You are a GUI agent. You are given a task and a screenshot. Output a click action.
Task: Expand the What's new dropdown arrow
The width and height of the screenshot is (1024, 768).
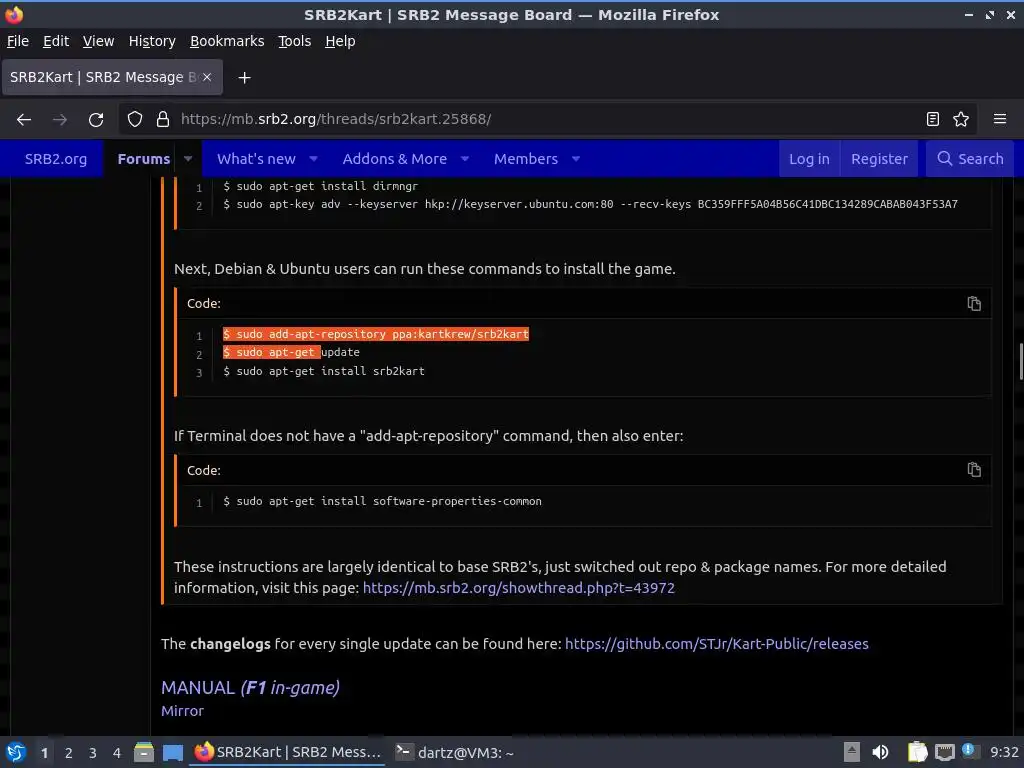pyautogui.click(x=313, y=159)
